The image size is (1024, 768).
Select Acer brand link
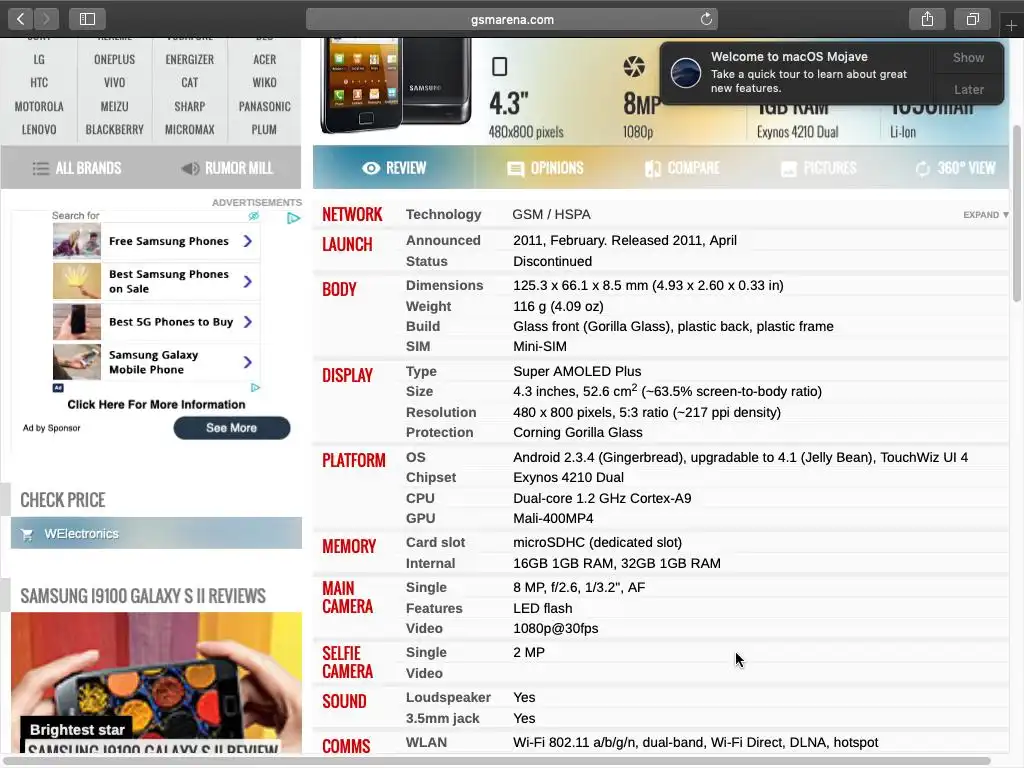[x=264, y=59]
